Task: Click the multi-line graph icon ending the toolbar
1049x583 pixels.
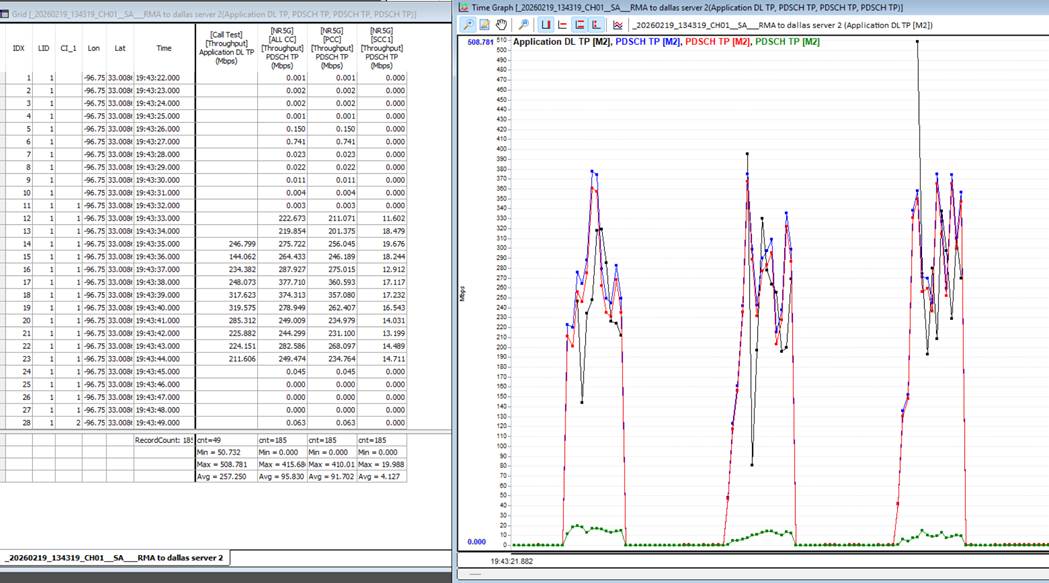Action: point(618,24)
